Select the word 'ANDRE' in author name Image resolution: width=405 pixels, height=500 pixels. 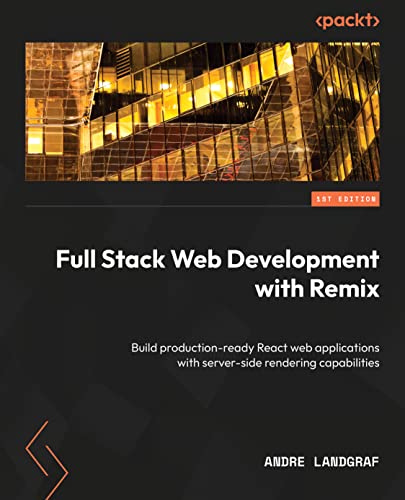(x=284, y=462)
